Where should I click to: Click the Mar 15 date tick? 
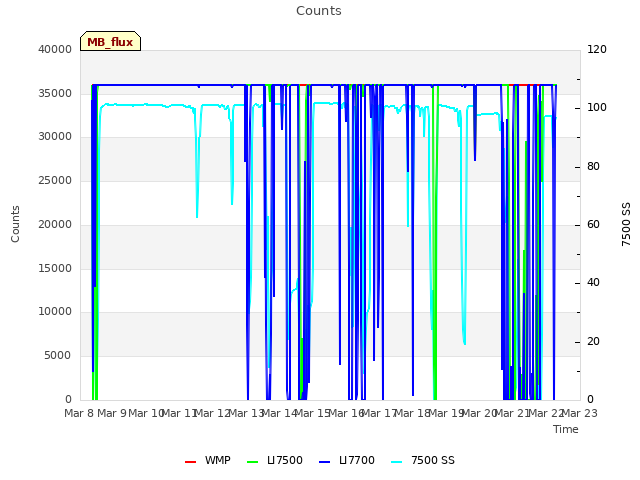click(312, 413)
